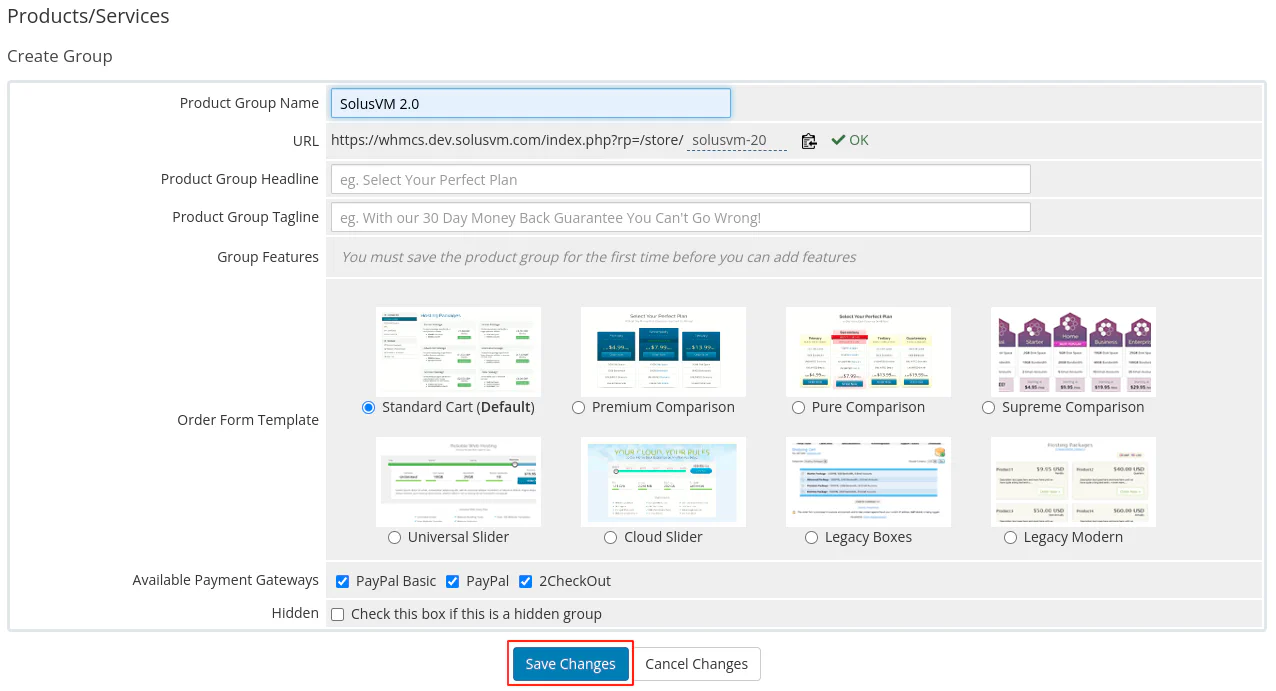Select the Universal Slider template
Screen dimensions: 1276x691
pyautogui.click(x=394, y=537)
